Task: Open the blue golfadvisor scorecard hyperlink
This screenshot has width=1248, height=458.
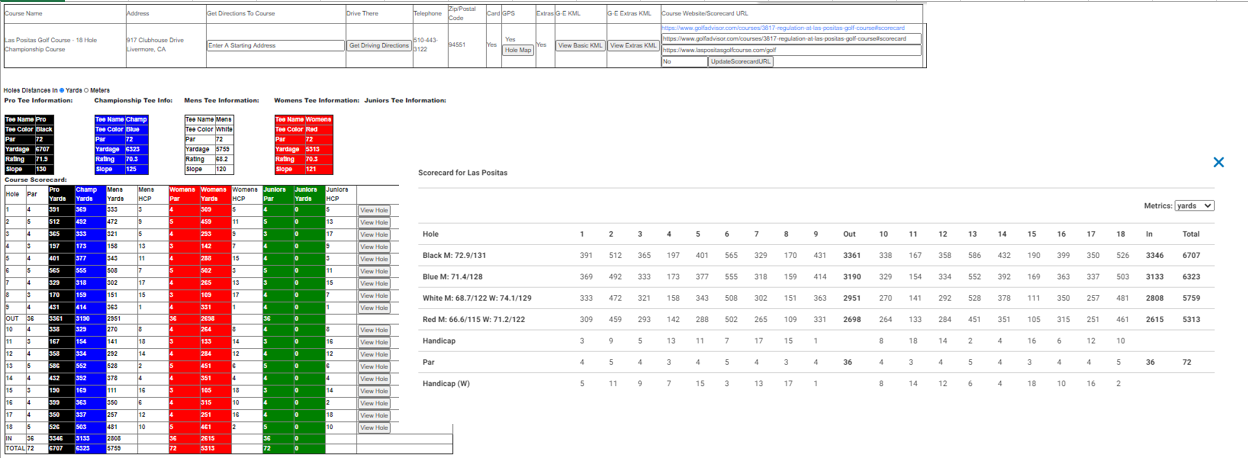Action: coord(783,28)
